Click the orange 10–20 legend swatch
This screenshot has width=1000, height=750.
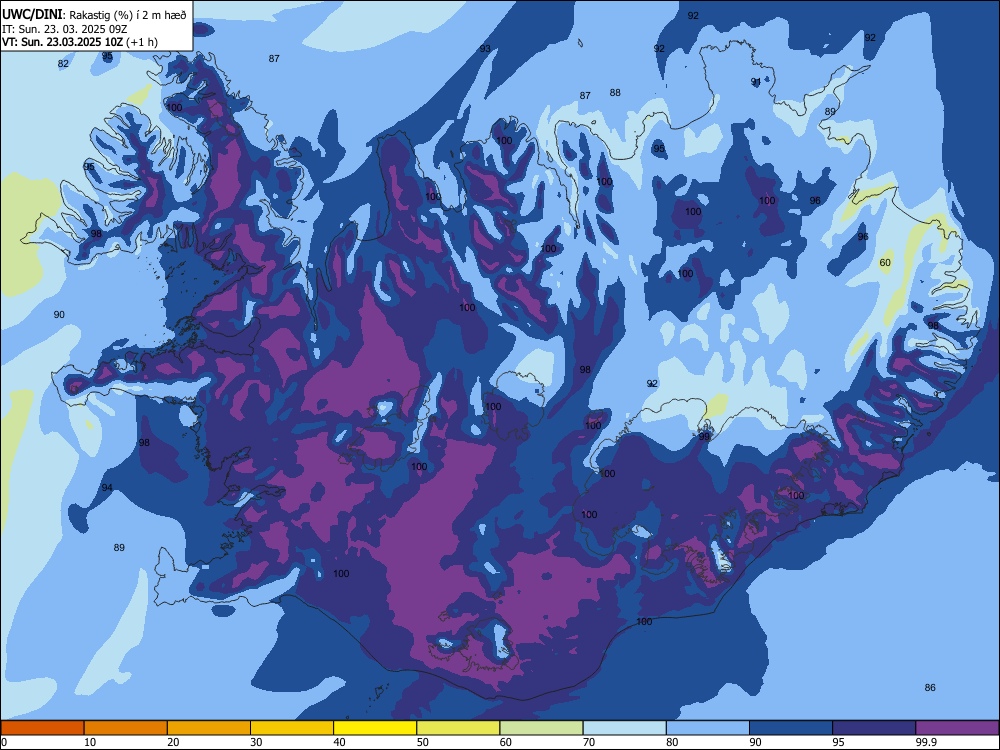click(x=126, y=728)
